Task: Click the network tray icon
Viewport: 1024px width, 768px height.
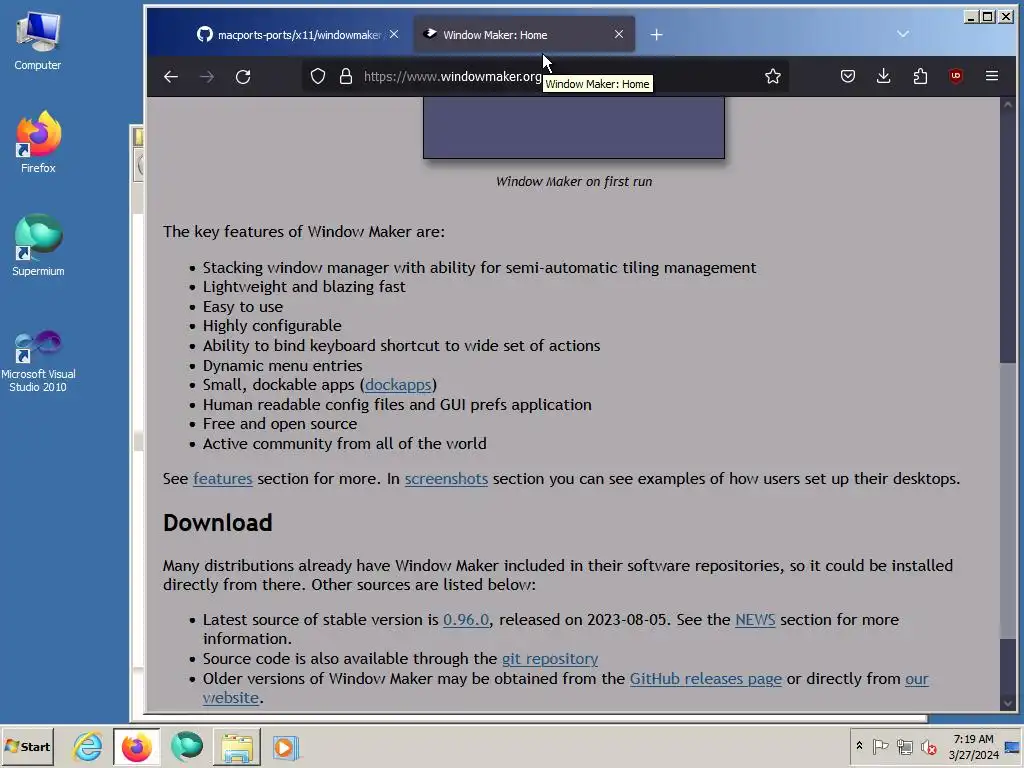Action: (904, 746)
